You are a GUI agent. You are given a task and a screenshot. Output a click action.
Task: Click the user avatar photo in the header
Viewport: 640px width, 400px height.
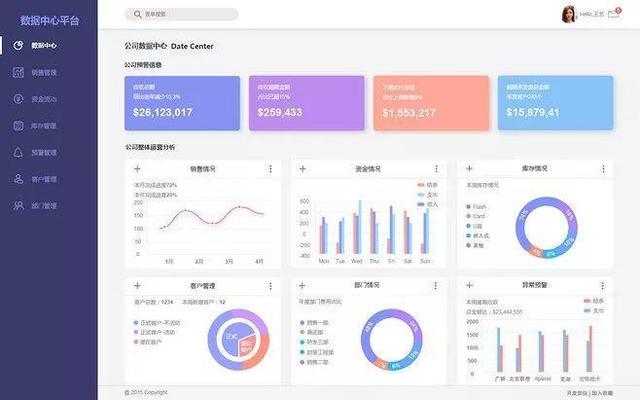coord(568,14)
